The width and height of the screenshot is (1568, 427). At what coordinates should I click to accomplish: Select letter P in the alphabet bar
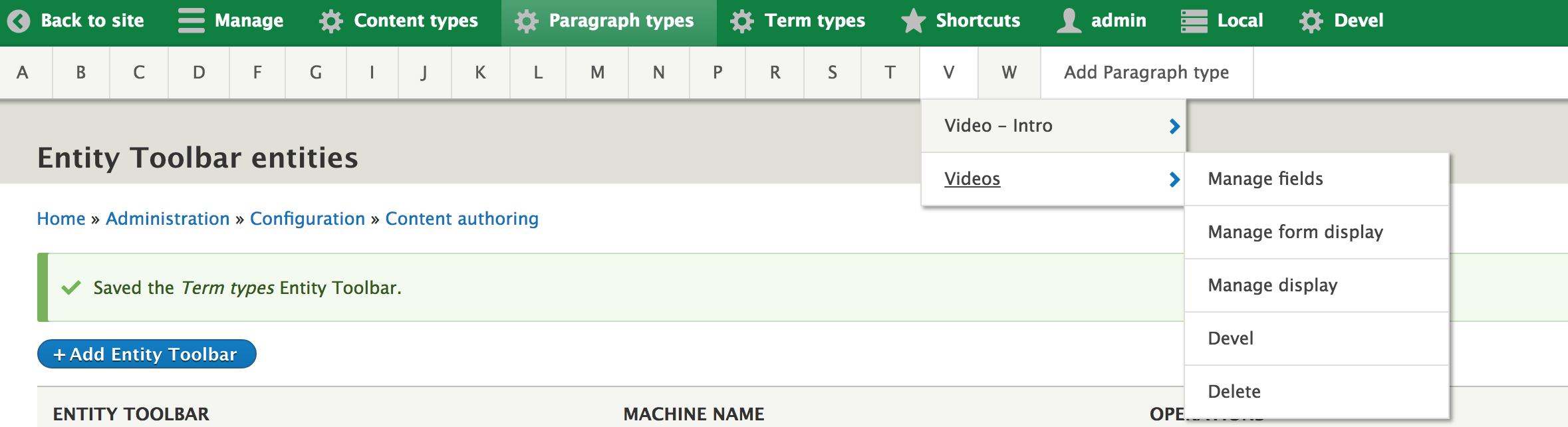(x=718, y=72)
